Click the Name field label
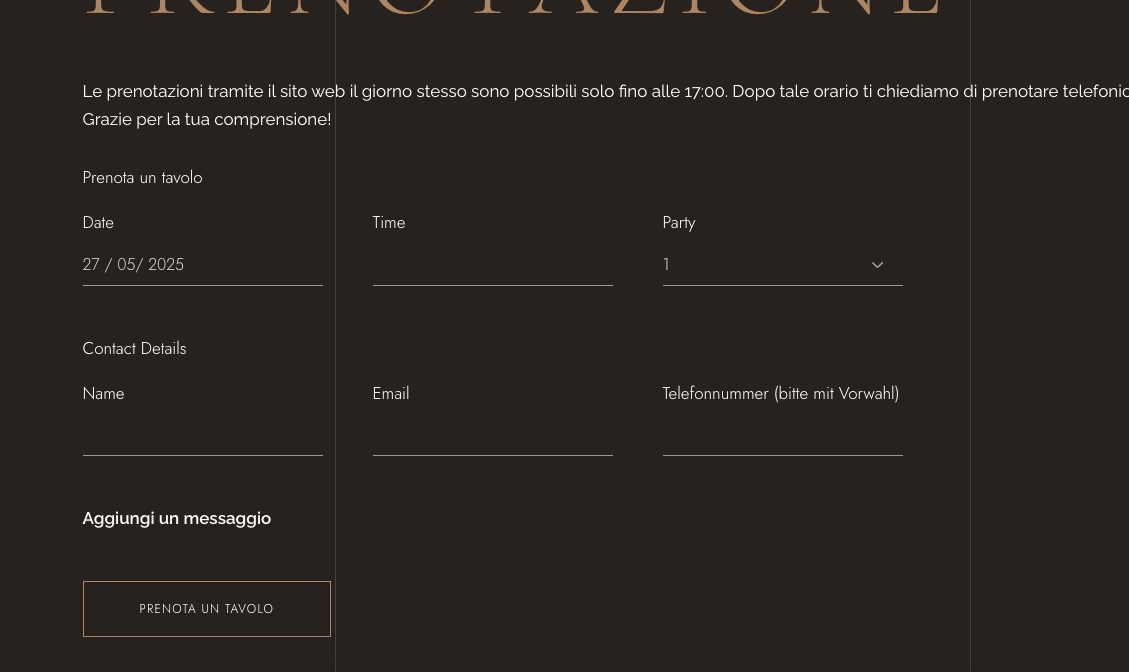 [103, 394]
